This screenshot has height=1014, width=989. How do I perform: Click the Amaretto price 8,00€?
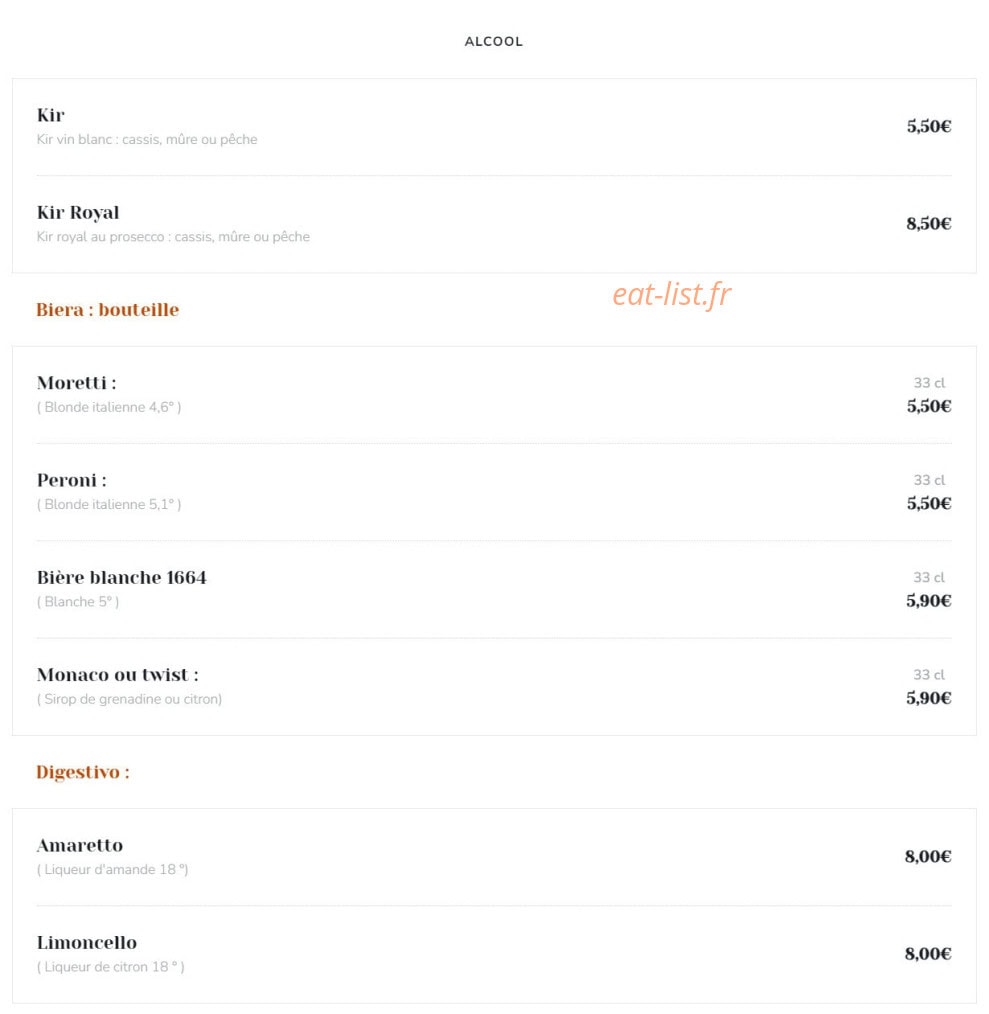point(928,857)
